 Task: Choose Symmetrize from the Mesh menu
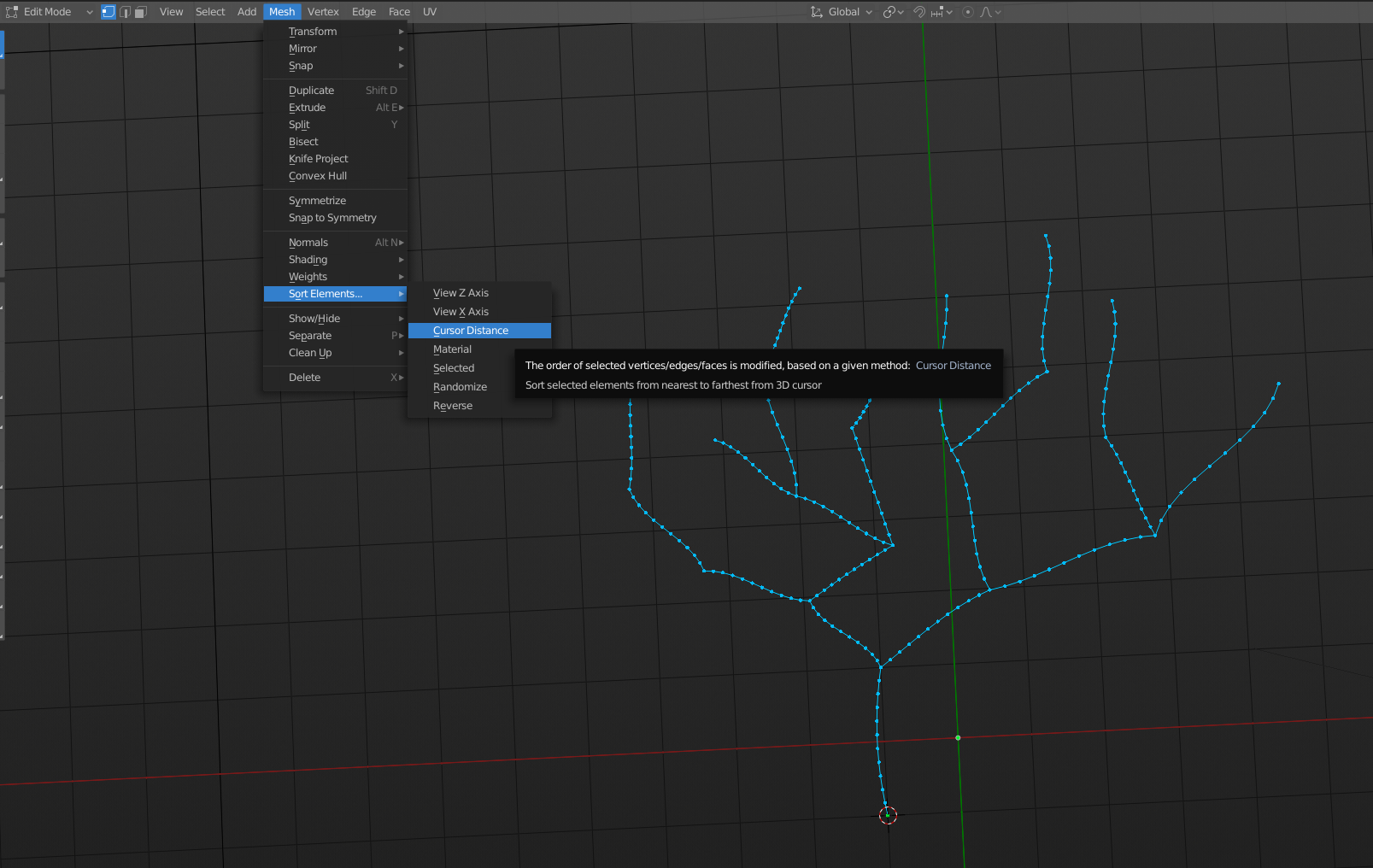click(x=335, y=201)
